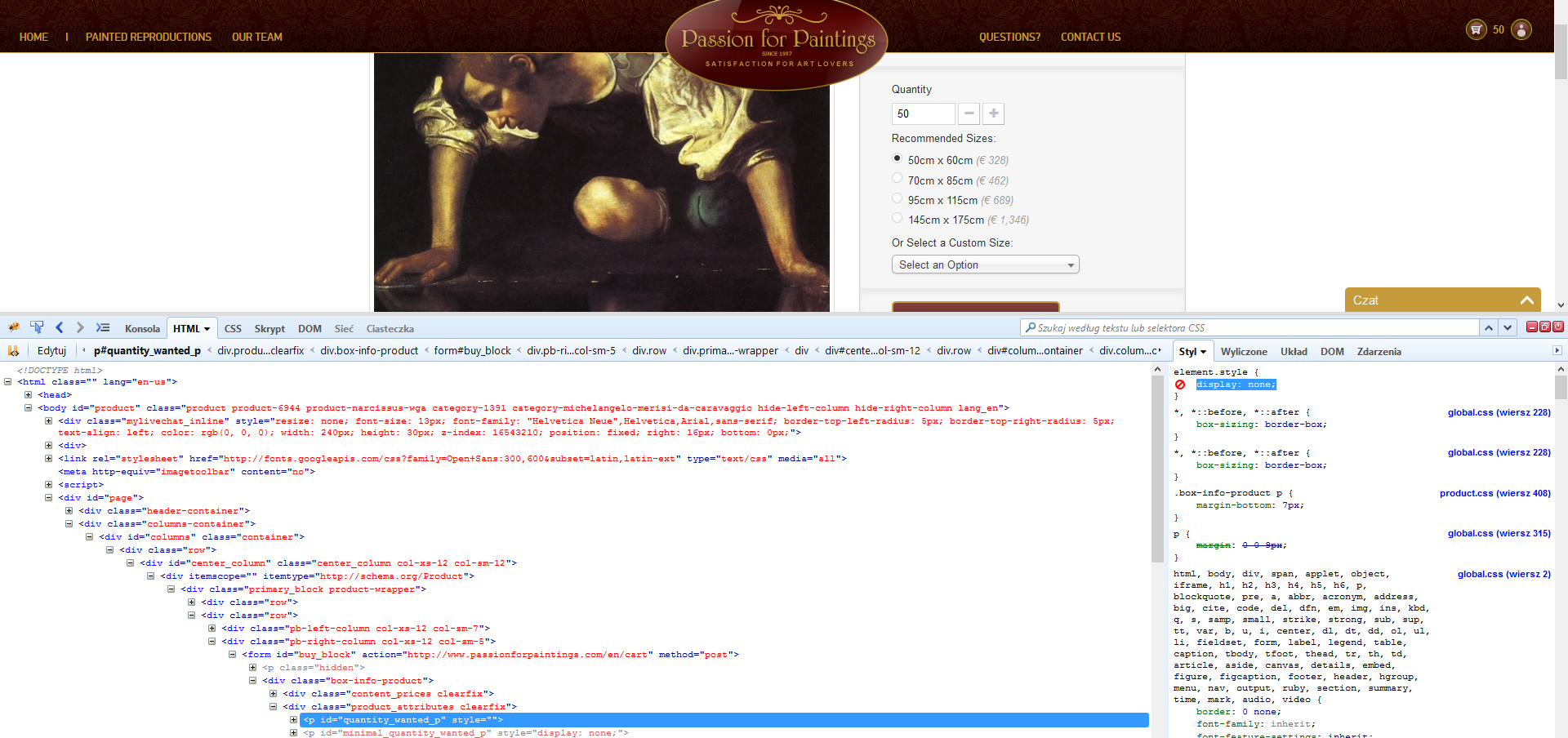This screenshot has height=738, width=1568.
Task: Switch to the Konsola tab
Action: pos(142,328)
